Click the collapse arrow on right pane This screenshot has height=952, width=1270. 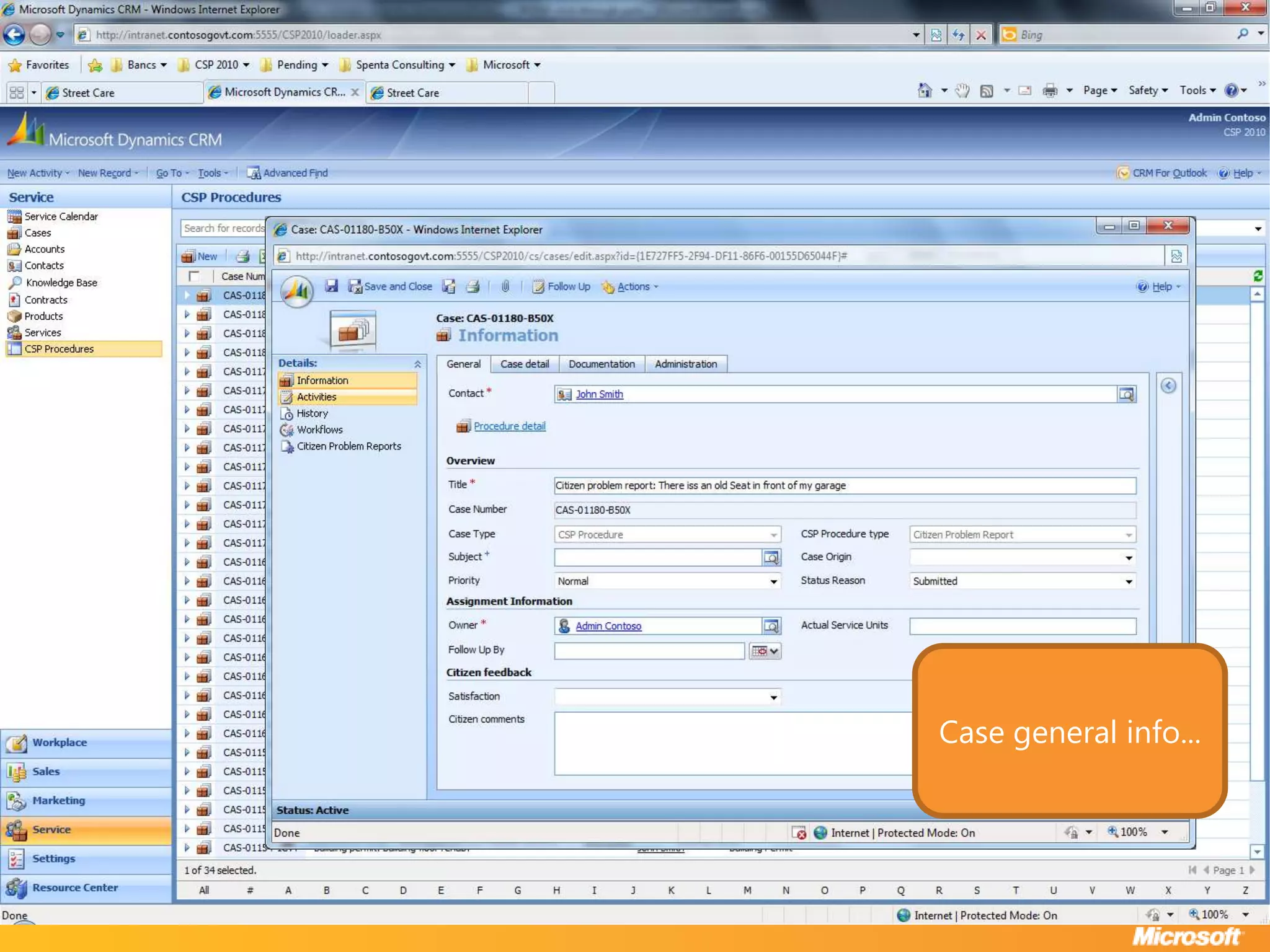click(x=1168, y=386)
